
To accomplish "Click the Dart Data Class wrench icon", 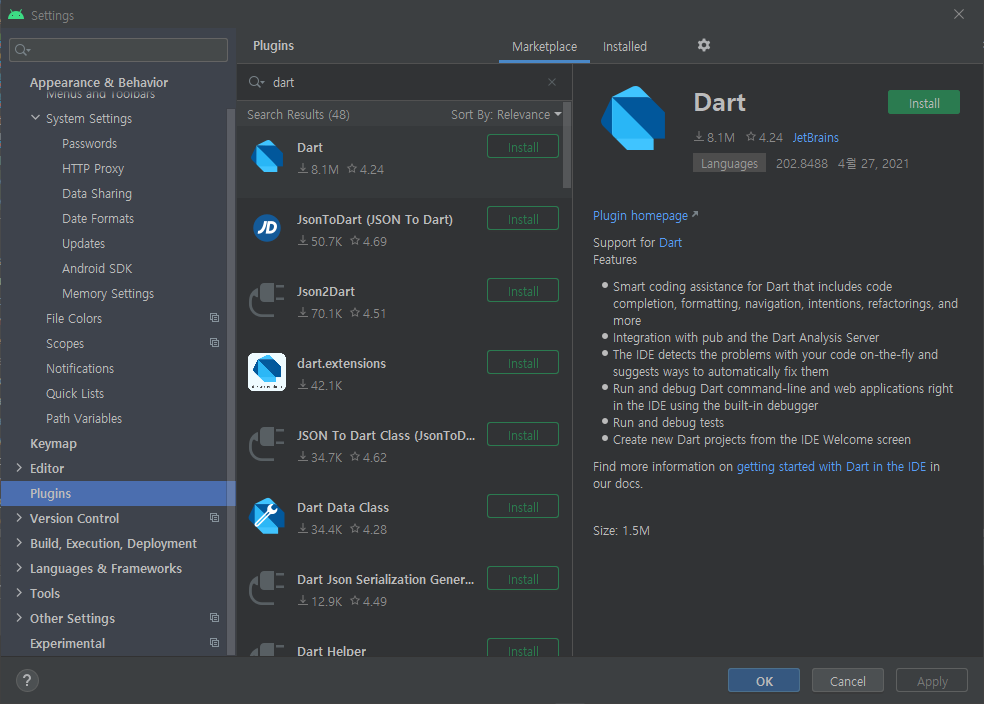I will 267,516.
